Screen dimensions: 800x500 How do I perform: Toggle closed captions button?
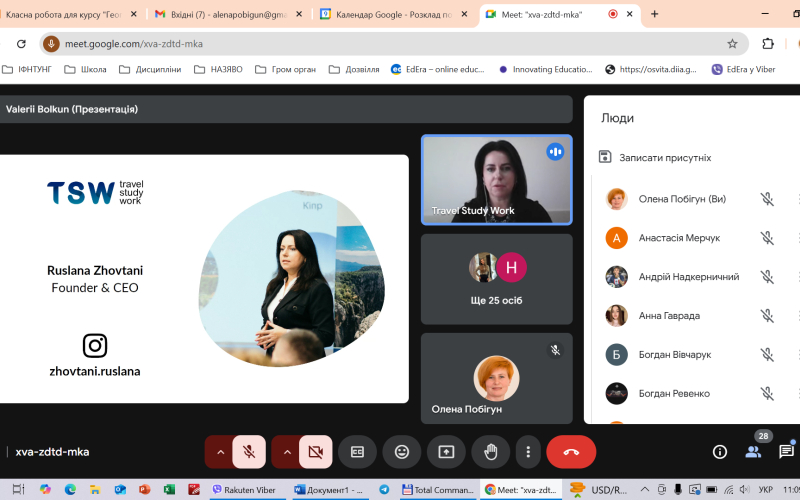click(x=358, y=452)
